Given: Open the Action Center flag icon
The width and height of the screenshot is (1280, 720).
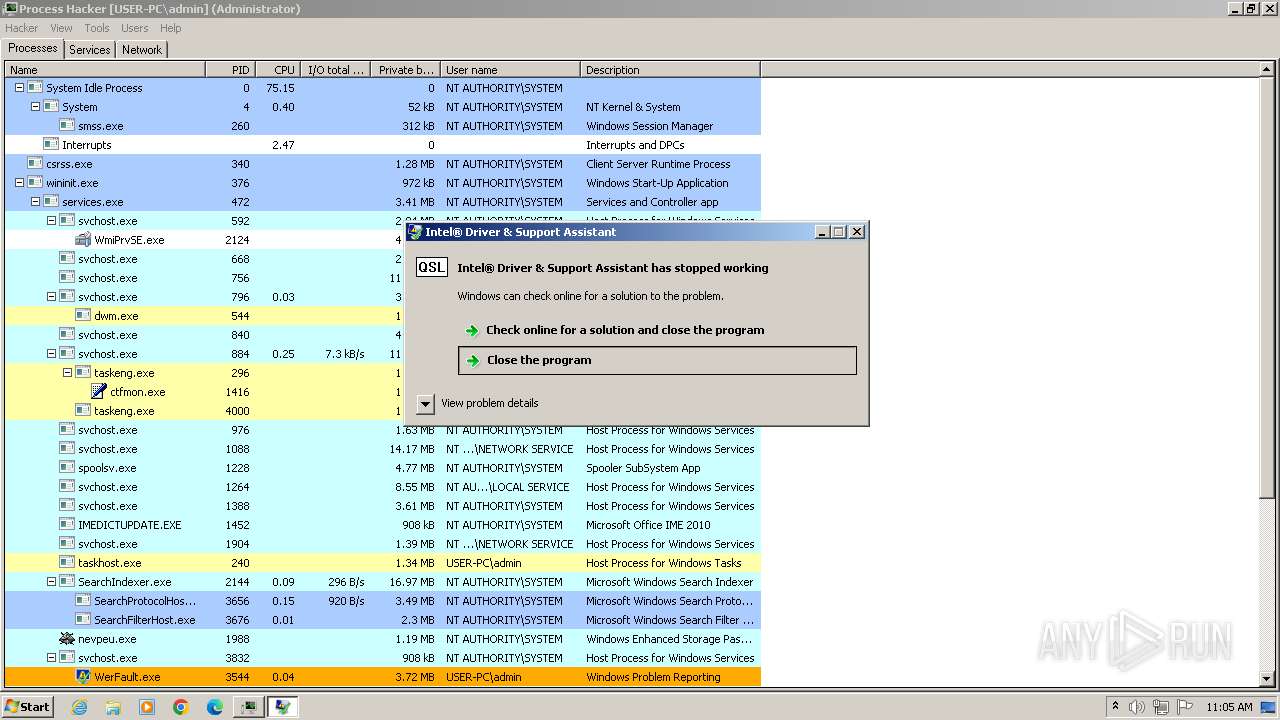Looking at the screenshot, I should point(1185,707).
